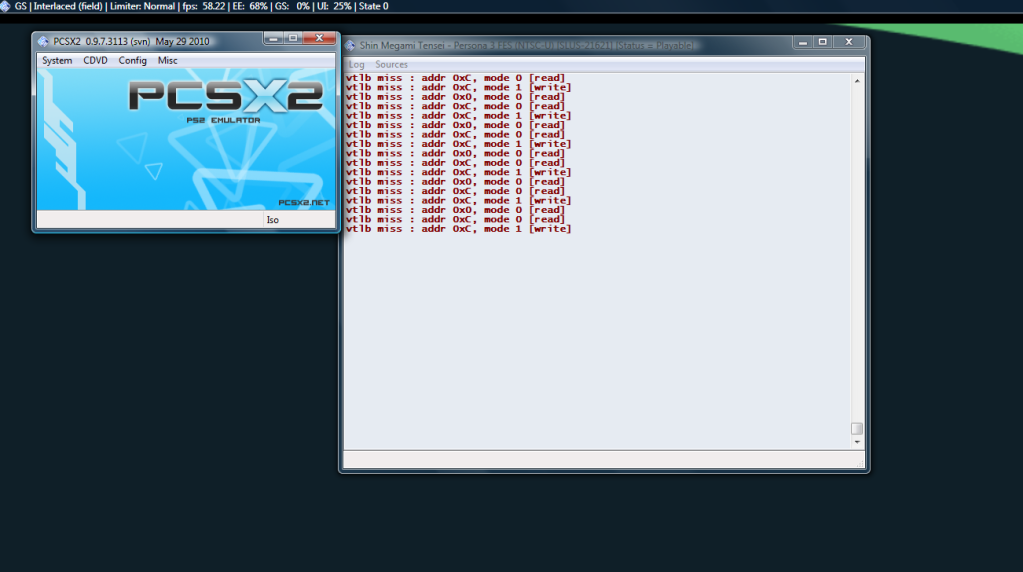
Task: Open the Sources menu in console window
Action: click(391, 65)
